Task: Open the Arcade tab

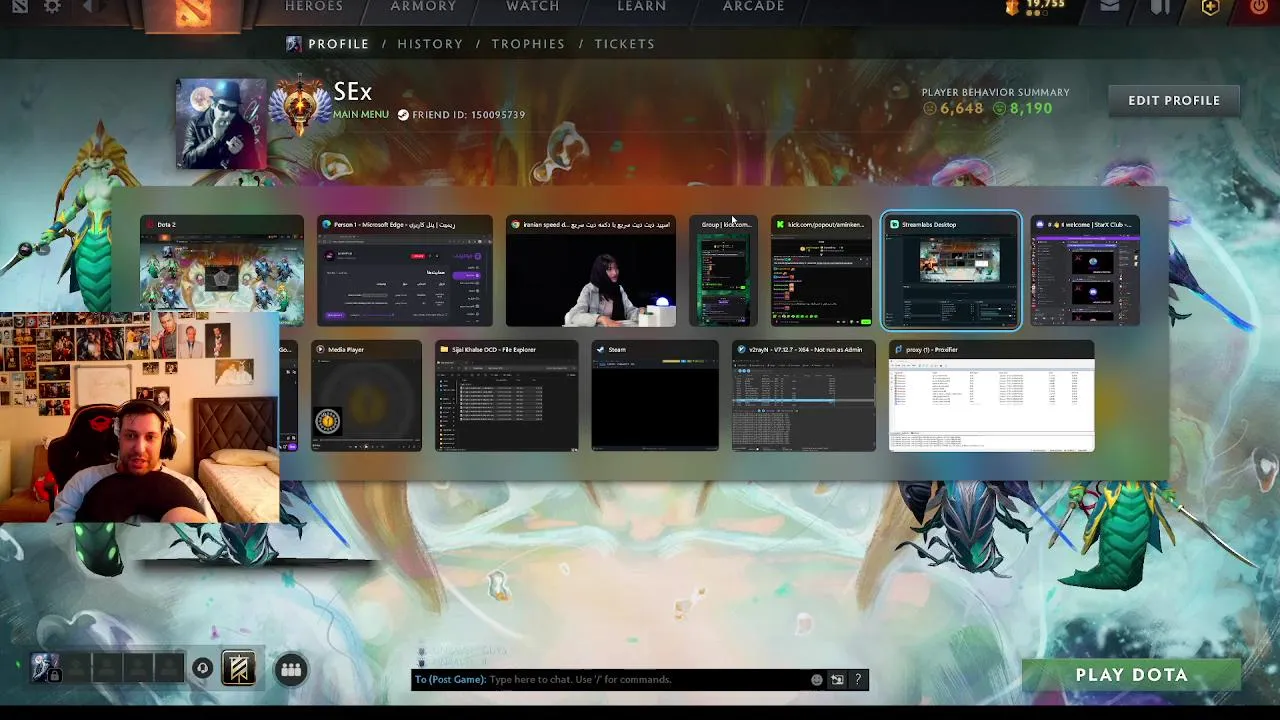Action: (x=754, y=7)
